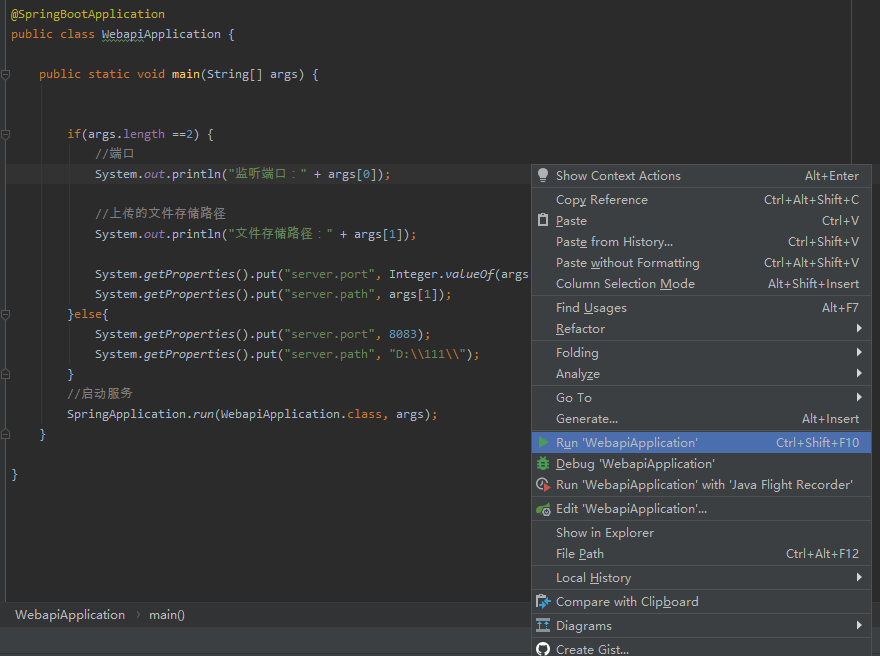The width and height of the screenshot is (880, 656).
Task: Expand the Folding submenu arrow
Action: [859, 352]
